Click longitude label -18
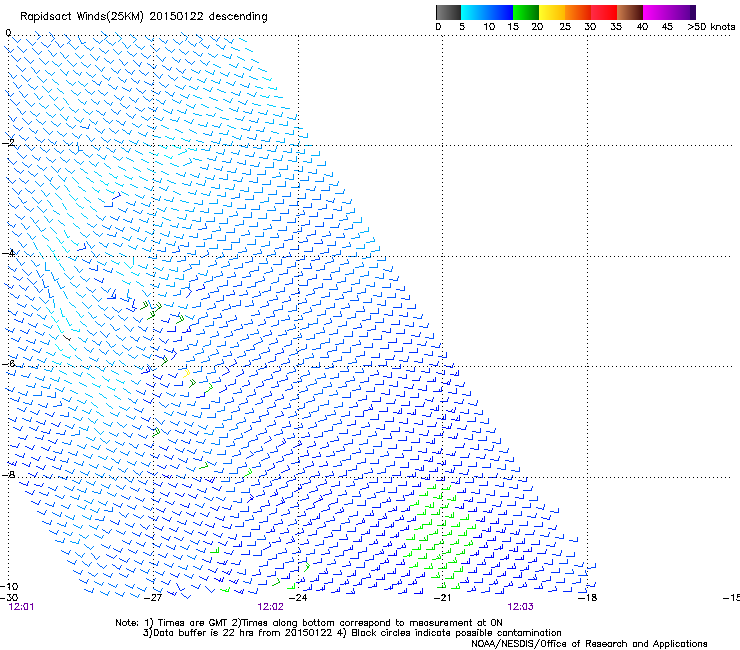The width and height of the screenshot is (740, 650). (588, 598)
